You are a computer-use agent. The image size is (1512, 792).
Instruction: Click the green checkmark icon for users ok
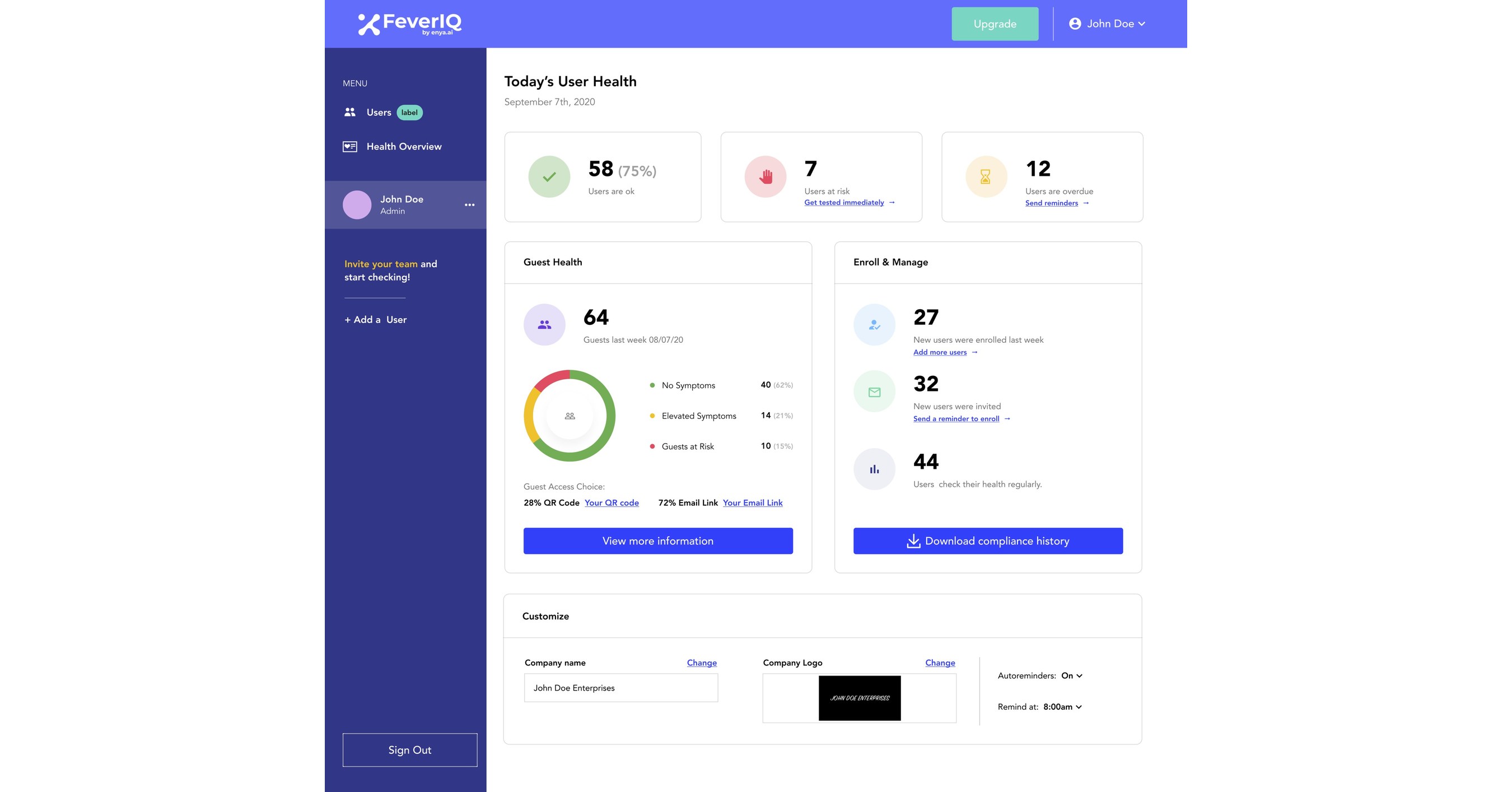pyautogui.click(x=549, y=176)
